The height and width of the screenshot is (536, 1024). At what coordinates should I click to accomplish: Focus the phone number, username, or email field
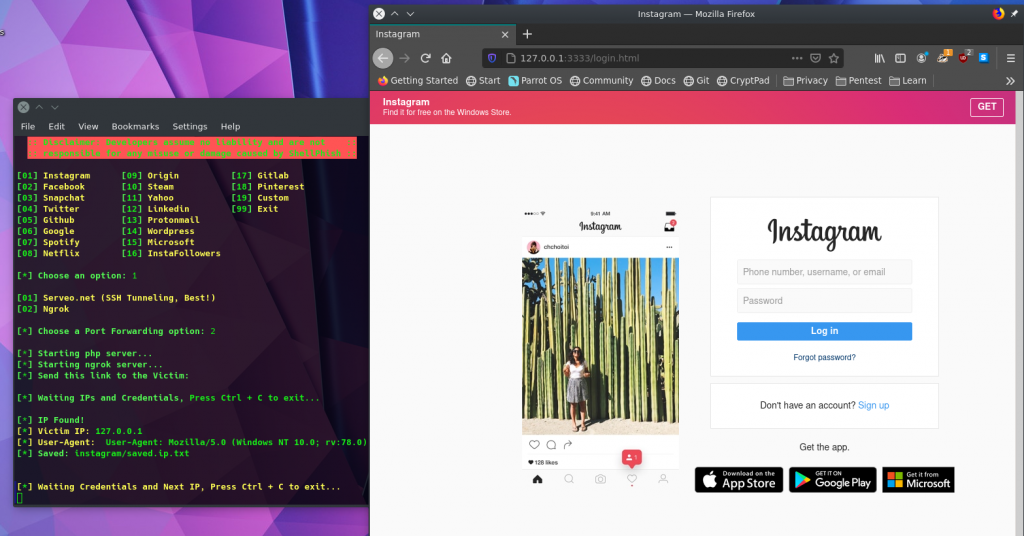pos(824,272)
